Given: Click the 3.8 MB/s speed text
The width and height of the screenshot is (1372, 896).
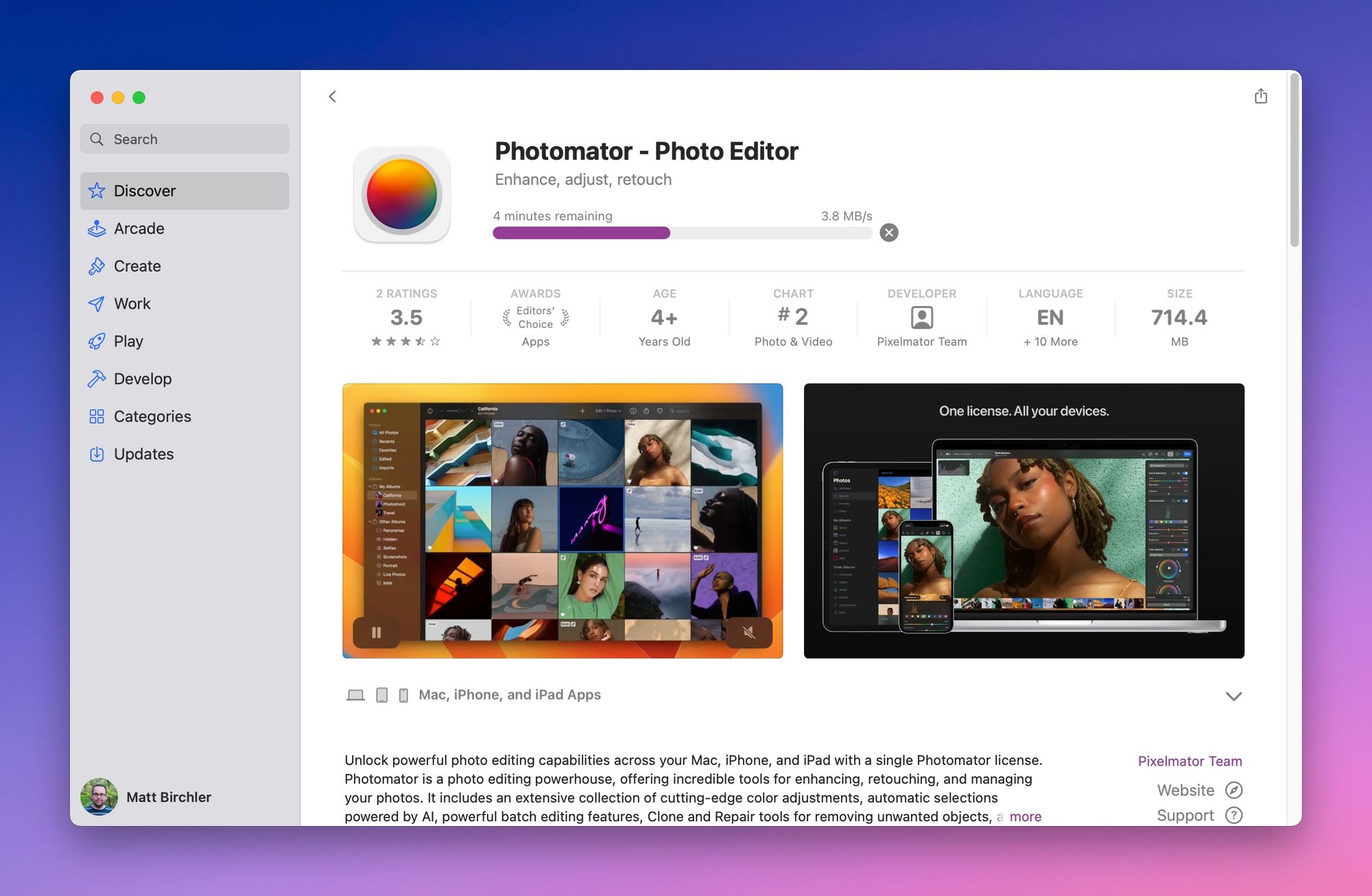Looking at the screenshot, I should pyautogui.click(x=847, y=216).
